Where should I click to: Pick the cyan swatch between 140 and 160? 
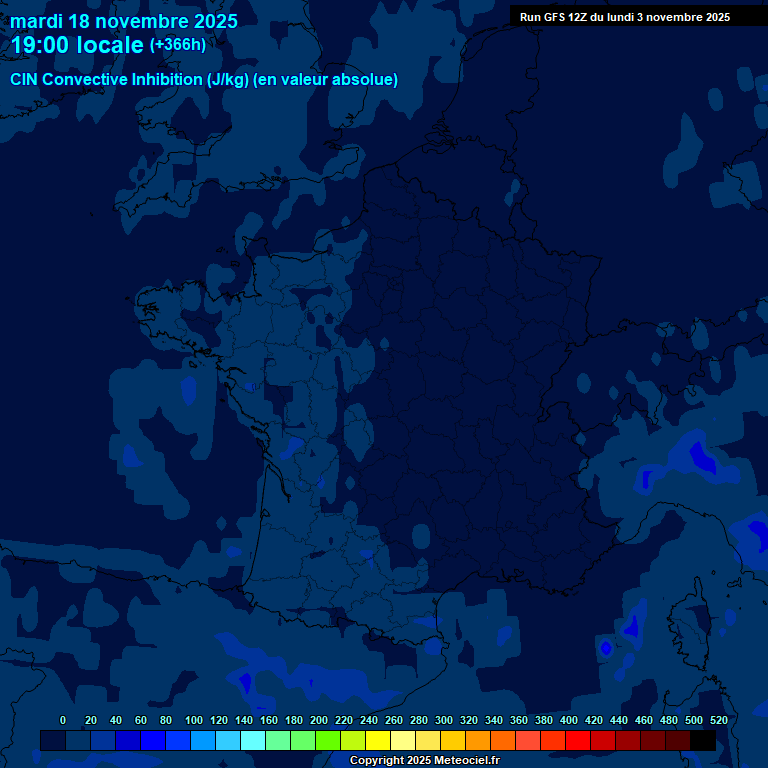tap(253, 740)
